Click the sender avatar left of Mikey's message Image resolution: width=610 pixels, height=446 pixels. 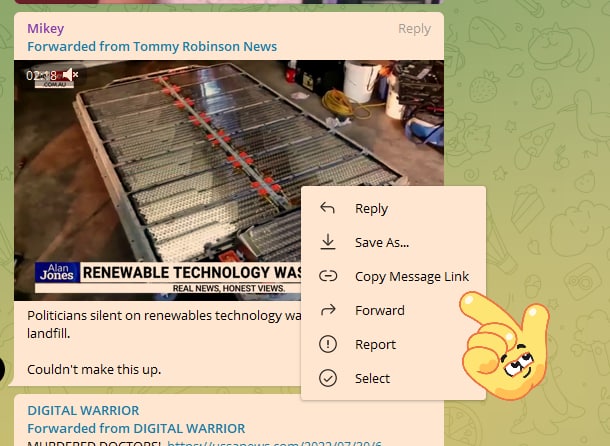click(x=3, y=370)
